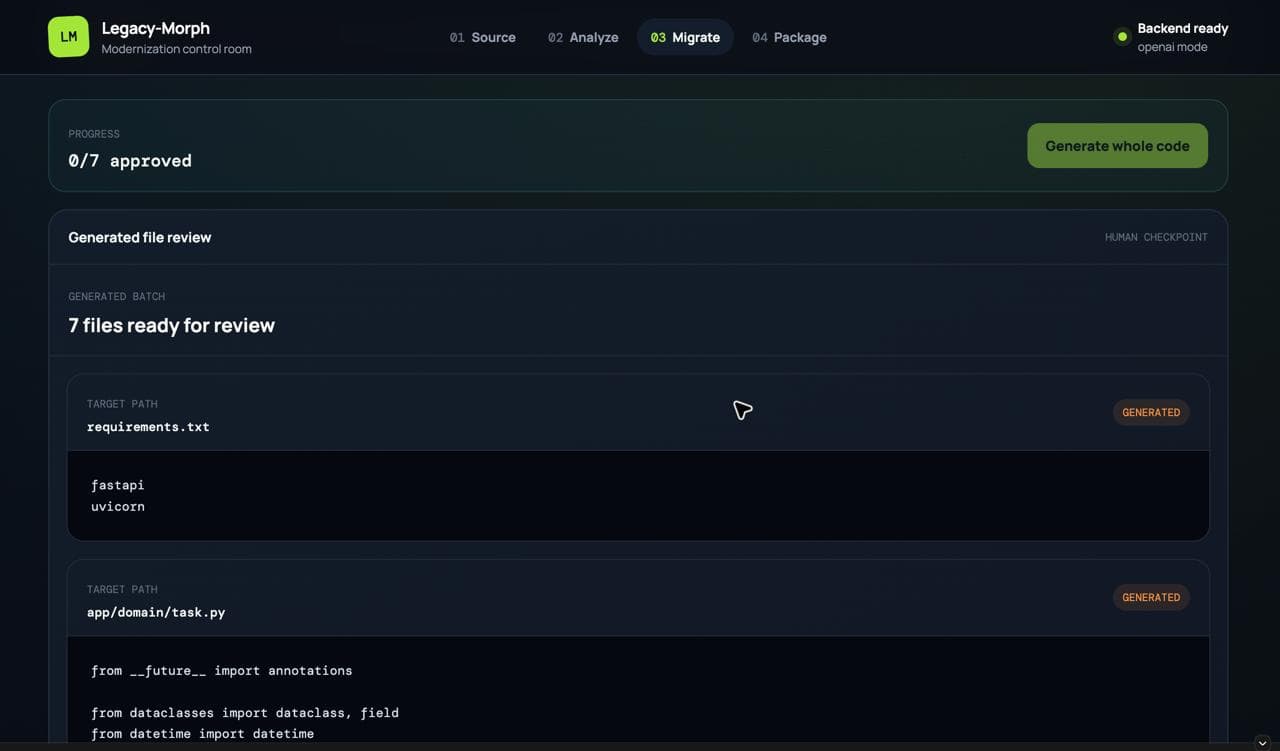Click the PROGRESS label
This screenshot has width=1280, height=751.
coord(94,134)
